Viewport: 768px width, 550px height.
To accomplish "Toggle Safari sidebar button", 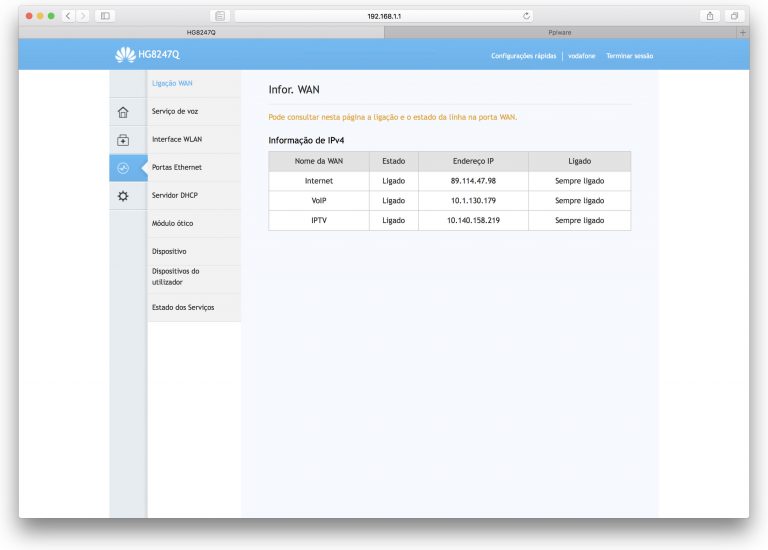I will click(x=105, y=16).
